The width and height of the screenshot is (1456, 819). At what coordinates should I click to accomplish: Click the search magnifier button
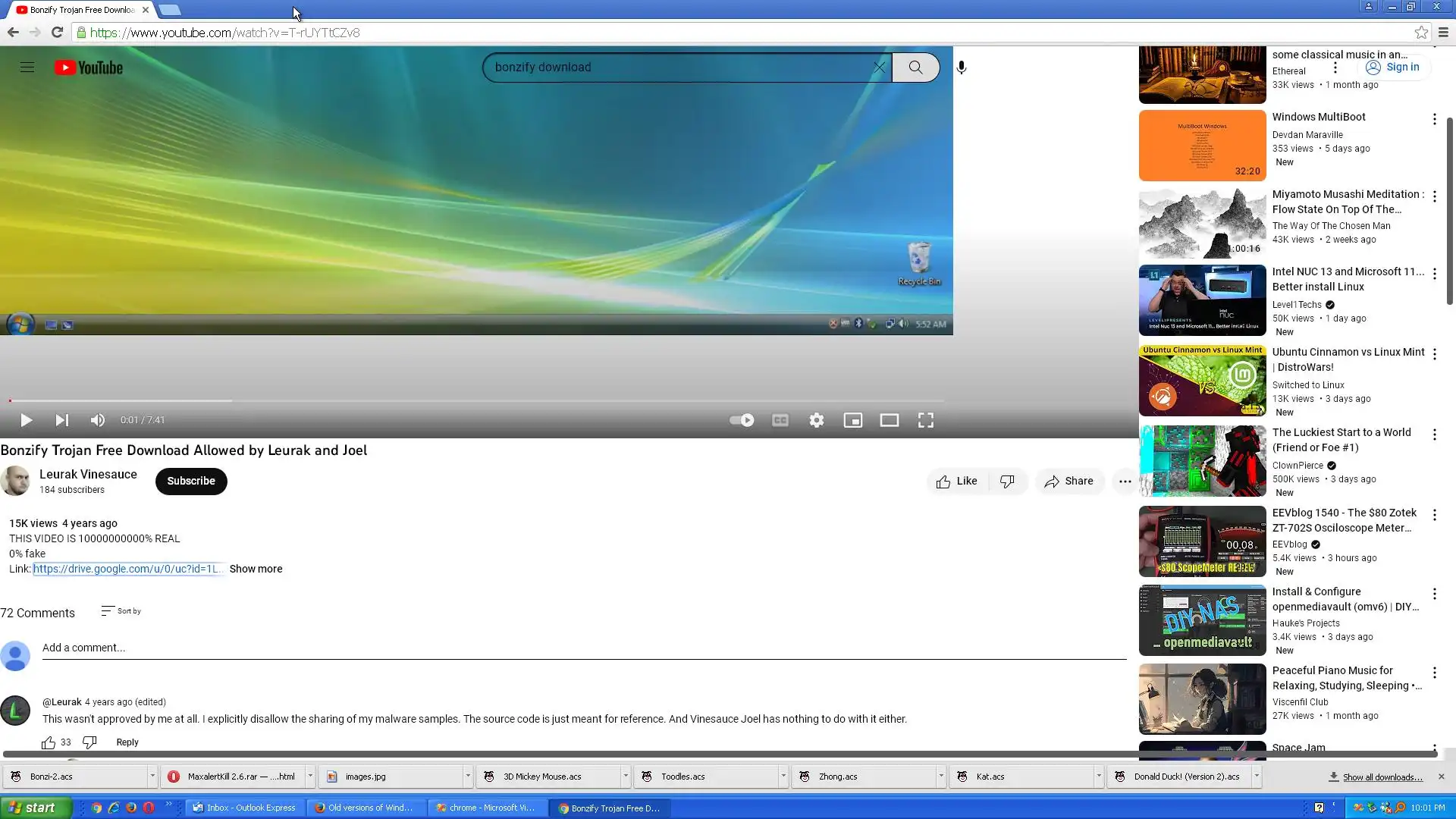[915, 67]
